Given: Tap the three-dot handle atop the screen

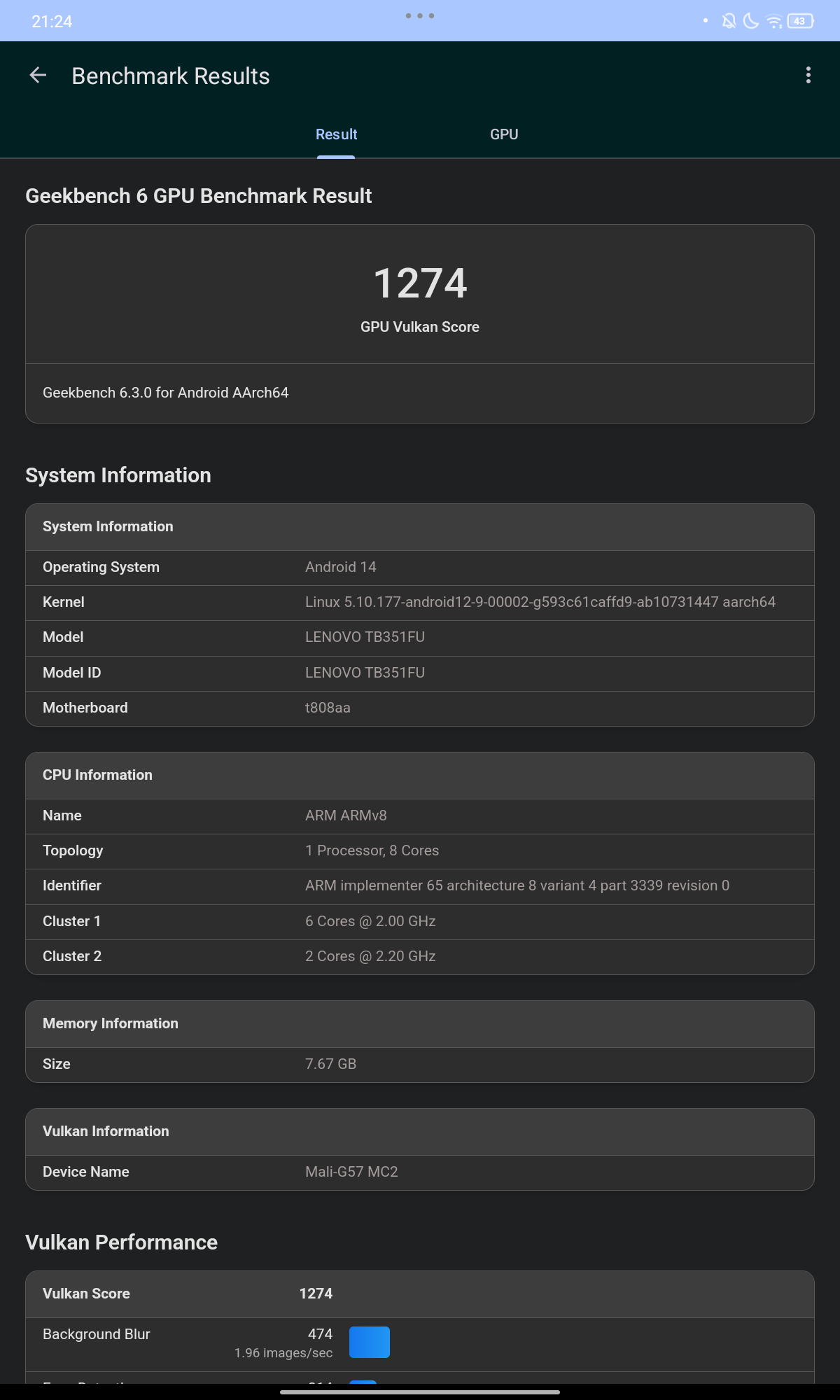Looking at the screenshot, I should point(420,15).
